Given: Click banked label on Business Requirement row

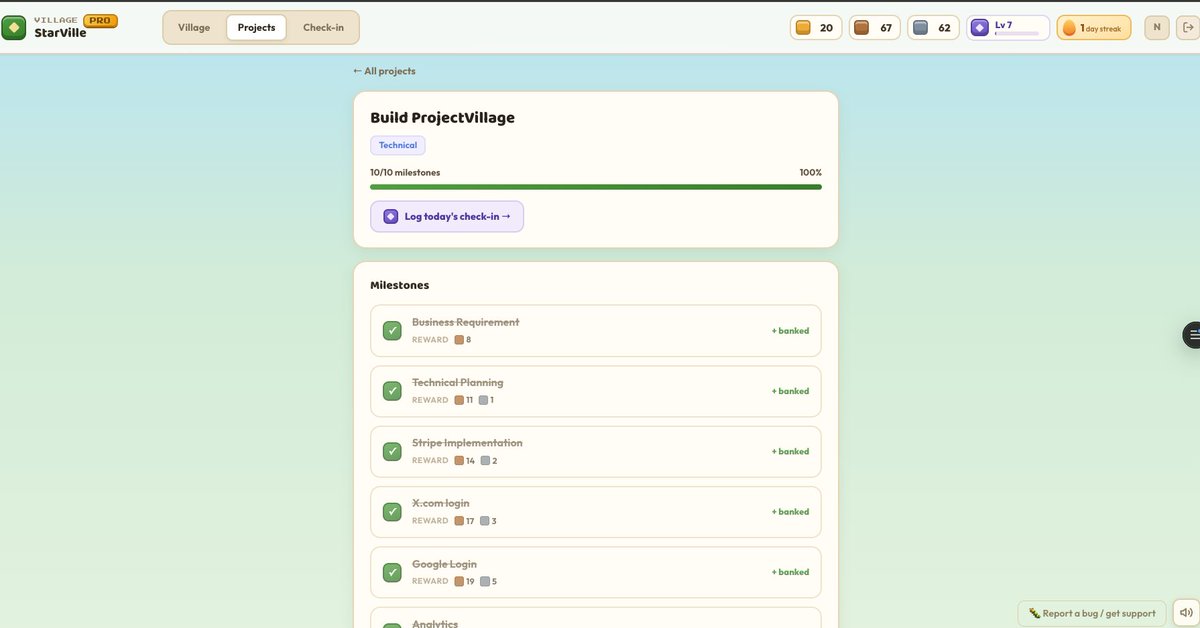Looking at the screenshot, I should tap(790, 331).
